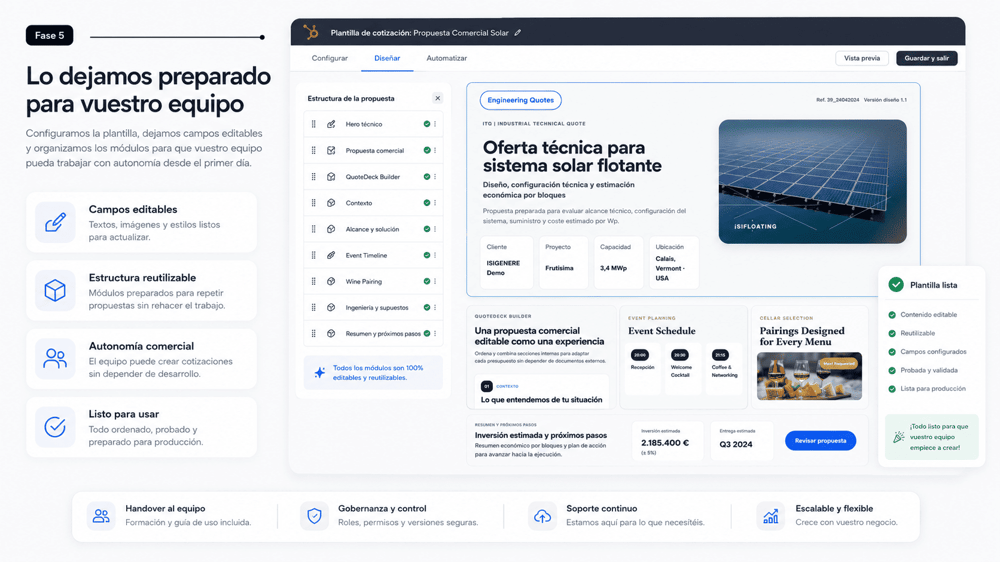Open more-options menu for Resumen y próximos pasos
The height and width of the screenshot is (562, 1000).
435,334
